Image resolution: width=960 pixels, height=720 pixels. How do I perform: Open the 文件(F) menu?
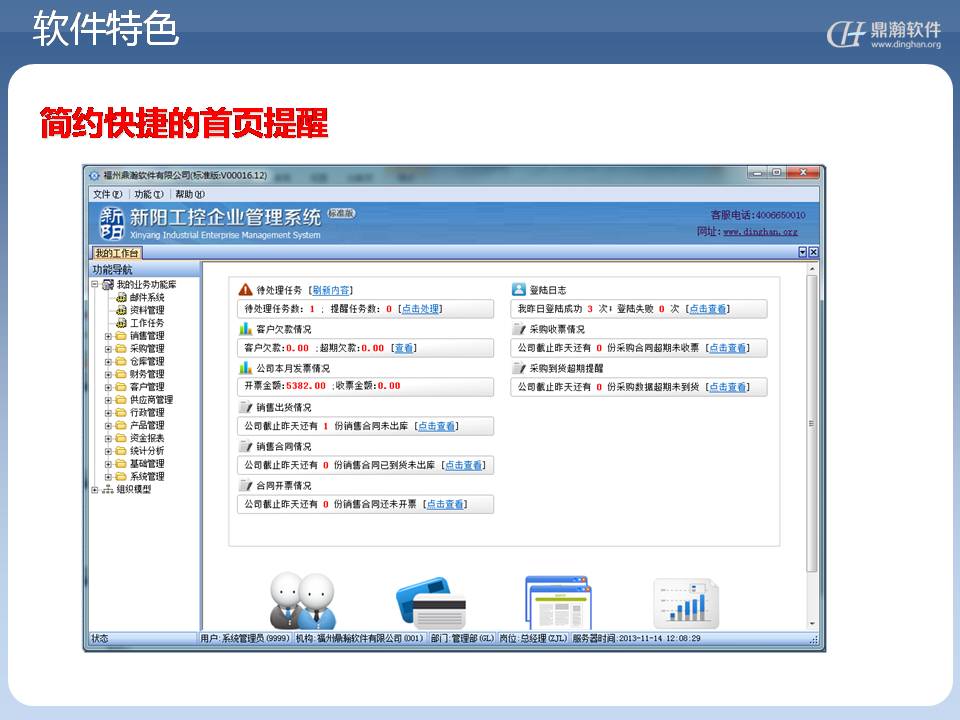(108, 194)
